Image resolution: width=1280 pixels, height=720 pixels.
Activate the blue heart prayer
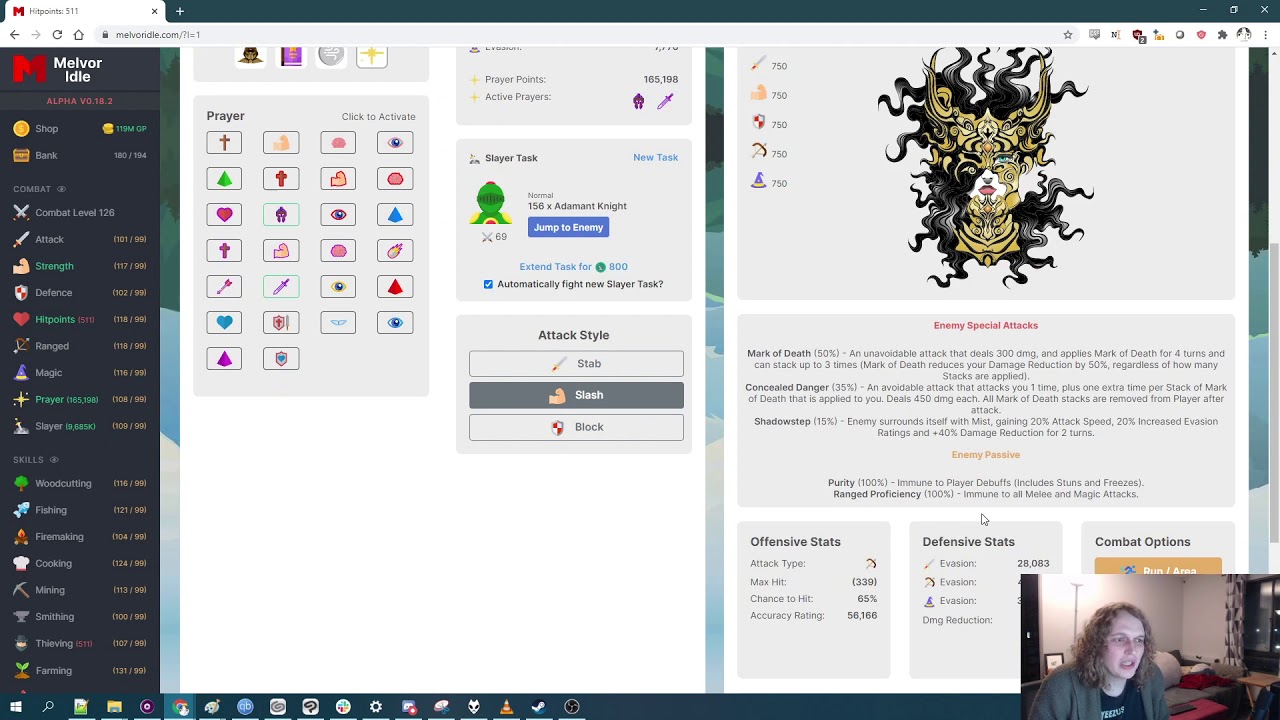(224, 323)
